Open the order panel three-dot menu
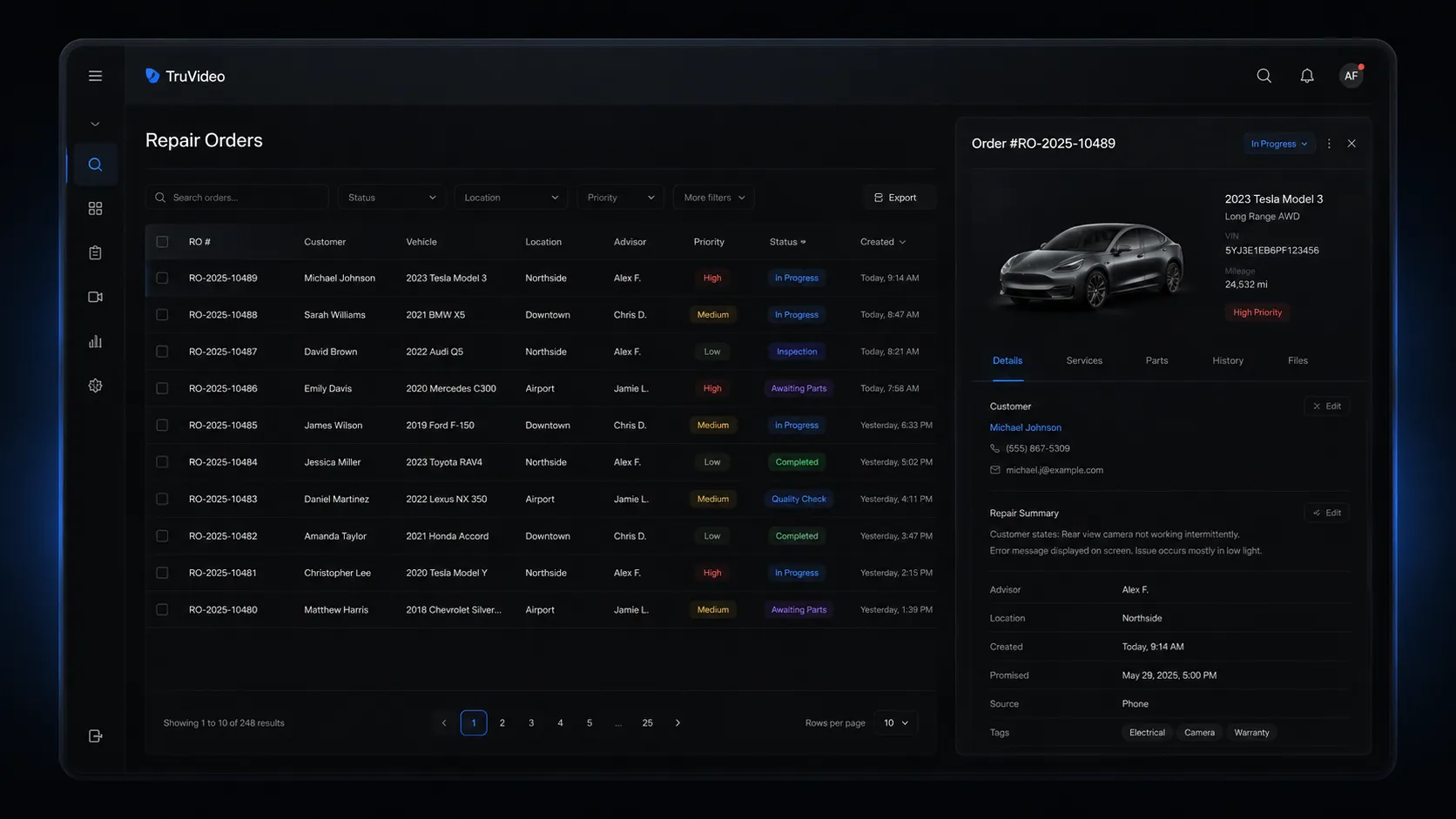Screen dimensions: 1456x819 pos(1329,144)
